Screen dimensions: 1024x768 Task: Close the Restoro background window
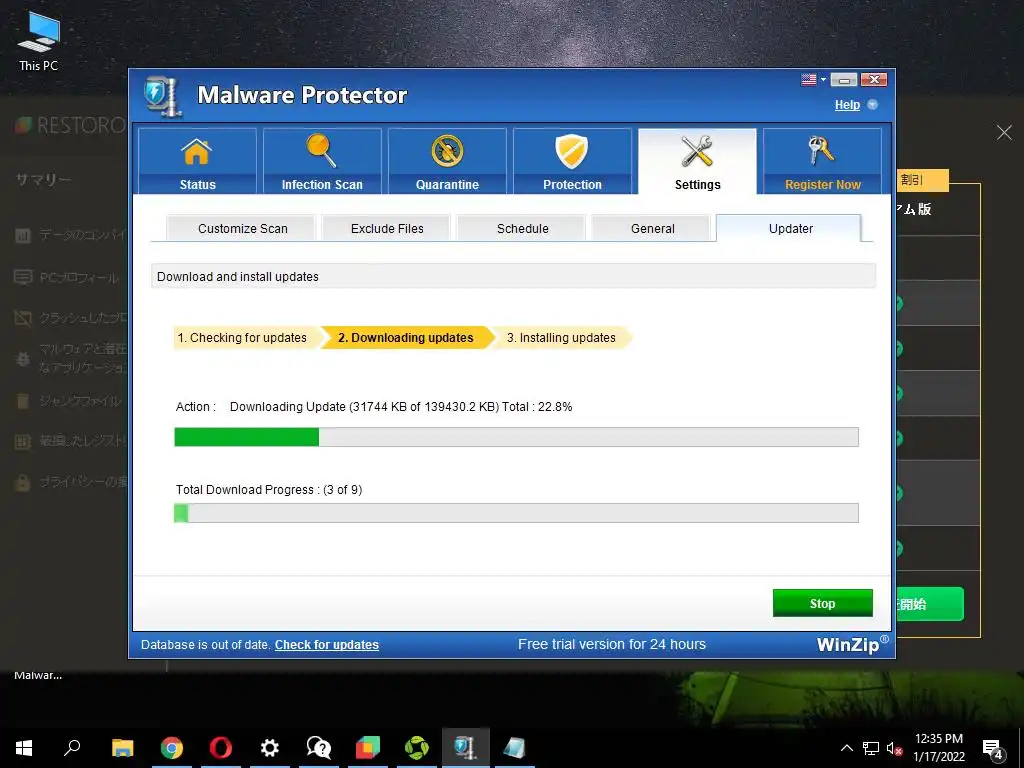1004,133
